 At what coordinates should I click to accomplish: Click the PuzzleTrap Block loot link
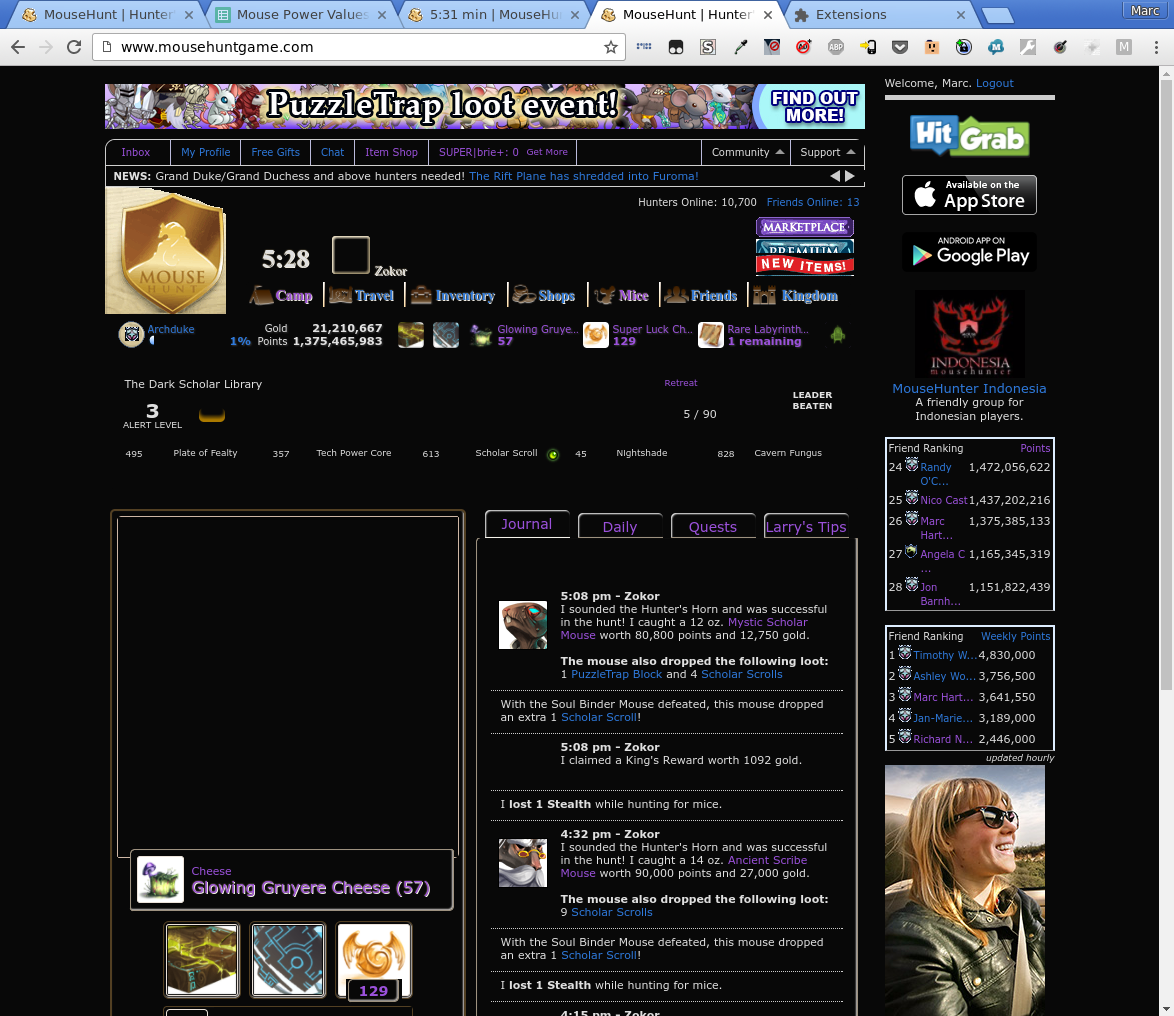[x=616, y=674]
